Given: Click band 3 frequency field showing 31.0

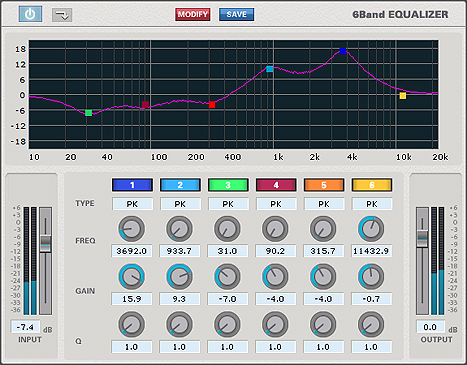Looking at the screenshot, I should pyautogui.click(x=227, y=251).
